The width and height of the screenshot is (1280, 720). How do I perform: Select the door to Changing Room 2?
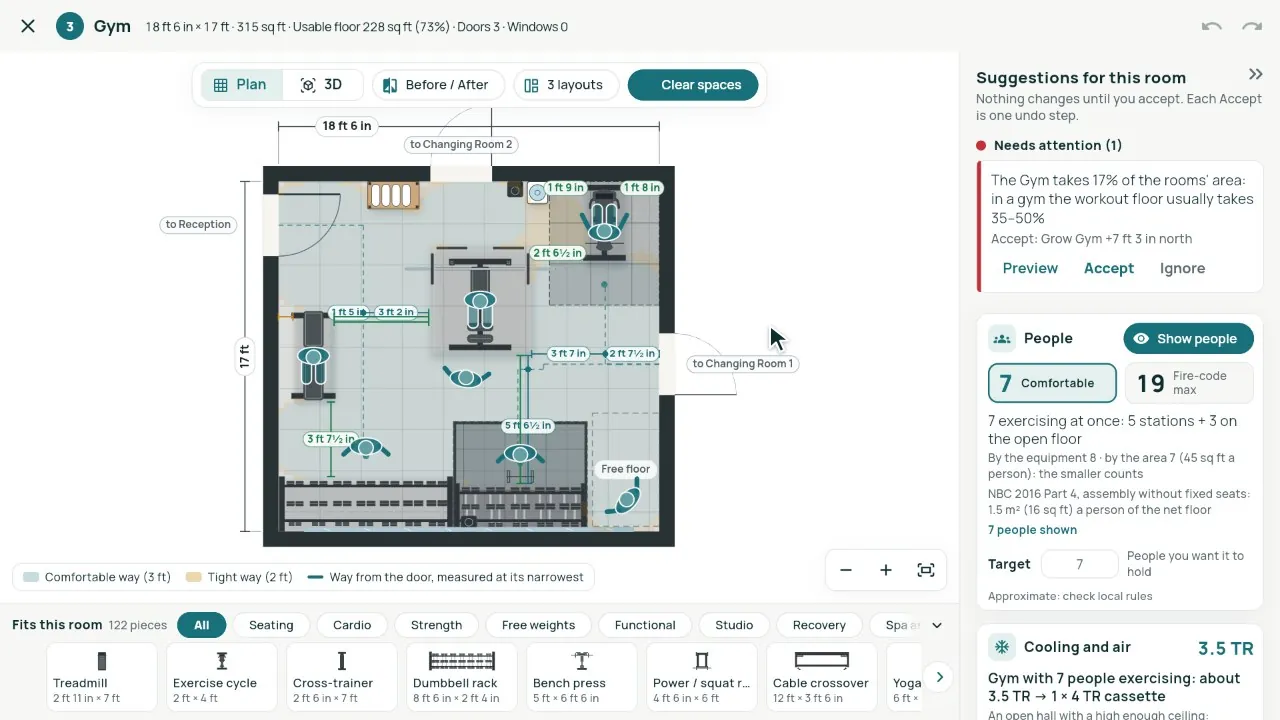point(461,145)
